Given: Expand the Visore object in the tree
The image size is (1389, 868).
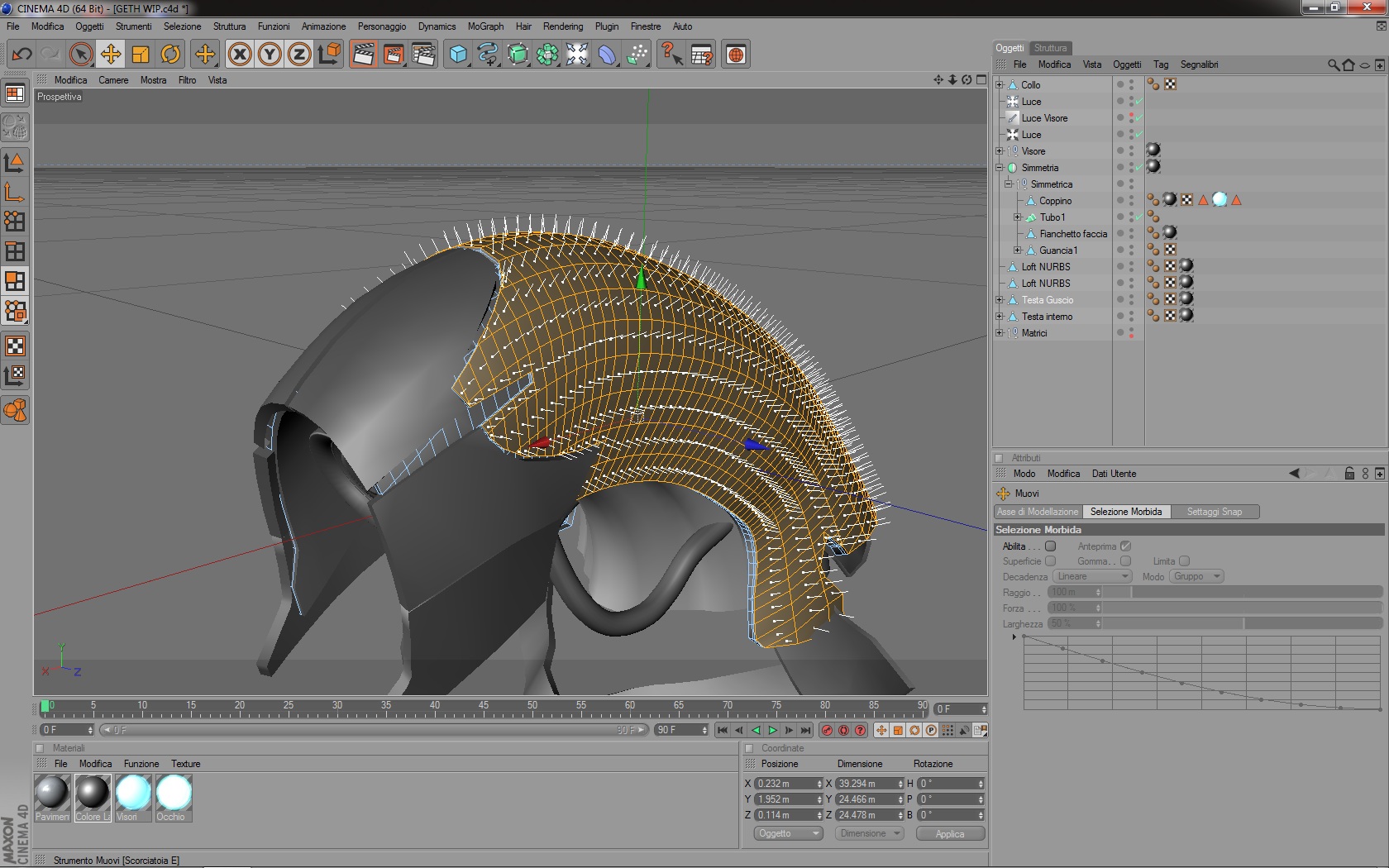Looking at the screenshot, I should [1000, 151].
